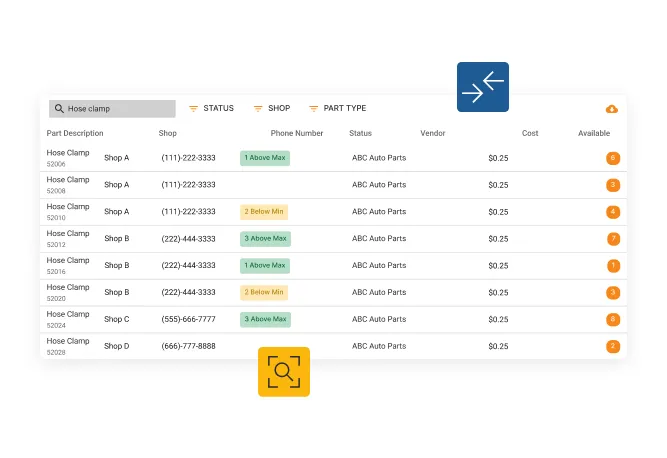Screen dimensions: 667x458
Task: Click the cloud download icon
Action: pyautogui.click(x=612, y=109)
